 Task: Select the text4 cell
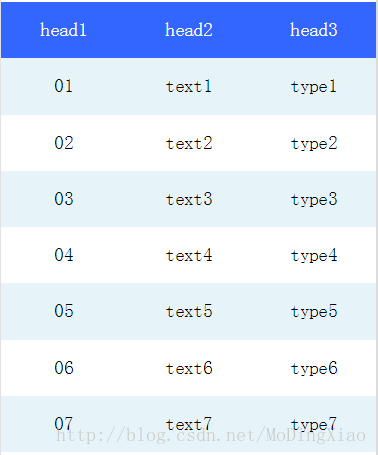coord(189,255)
